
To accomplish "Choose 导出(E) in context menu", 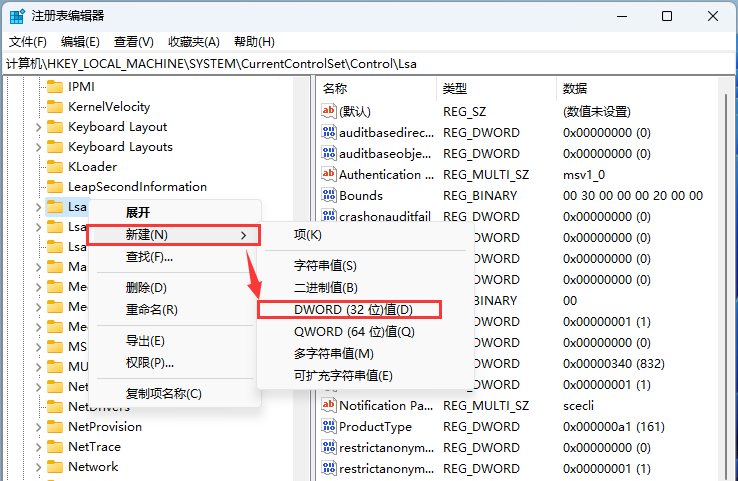I will point(175,341).
